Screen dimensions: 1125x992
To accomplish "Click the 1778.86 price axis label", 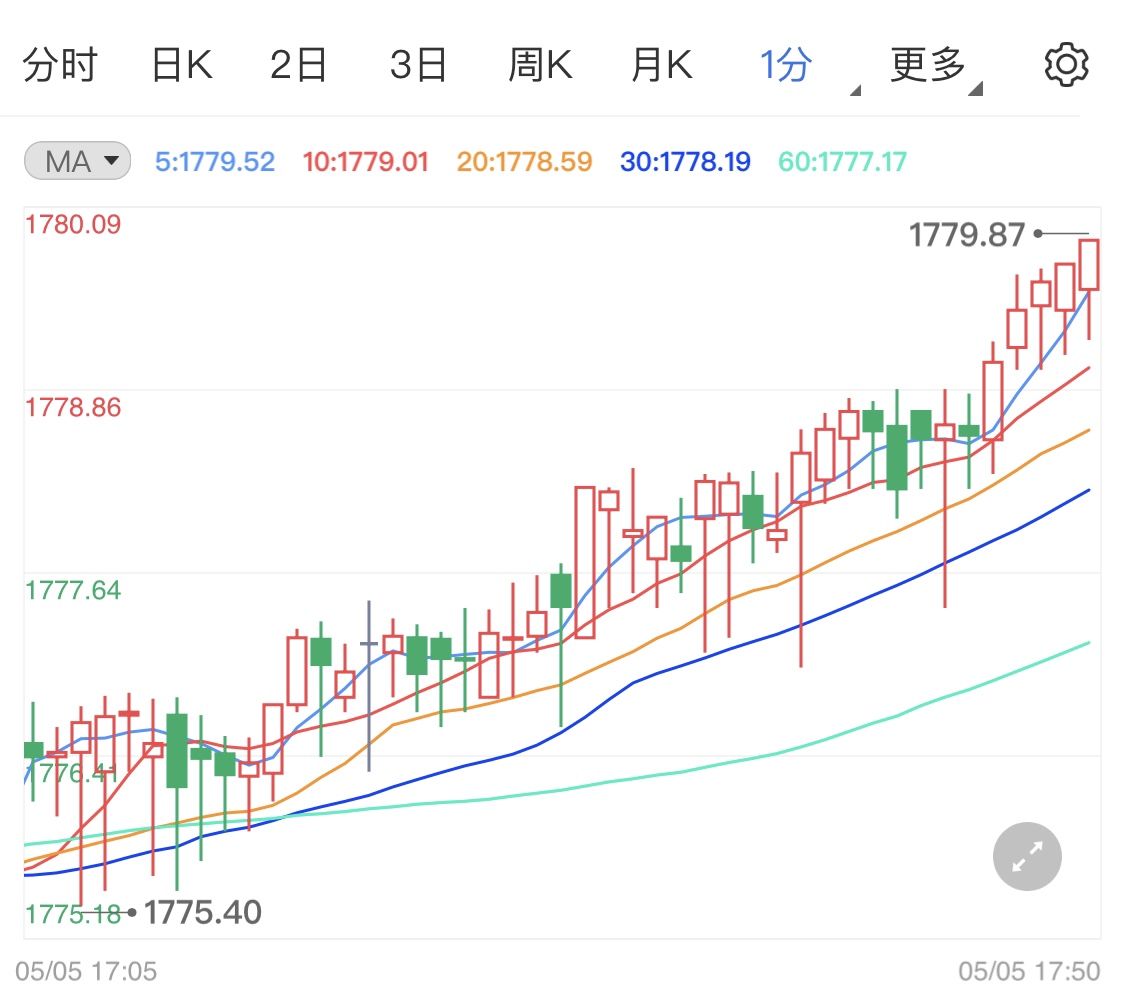I will pos(73,407).
